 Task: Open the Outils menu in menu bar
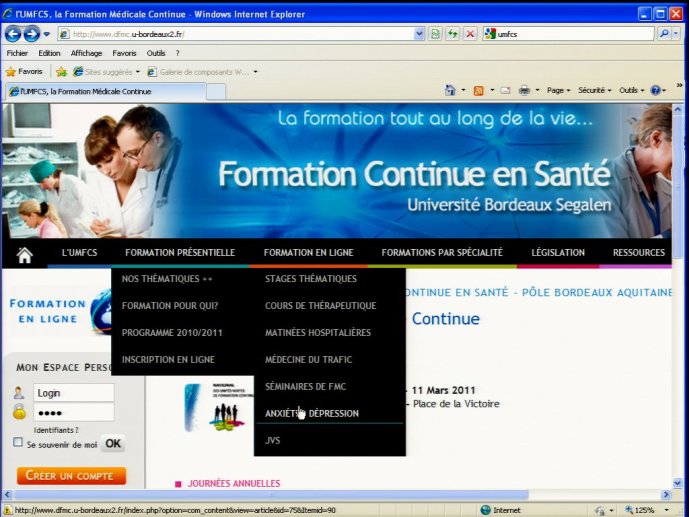(x=156, y=53)
